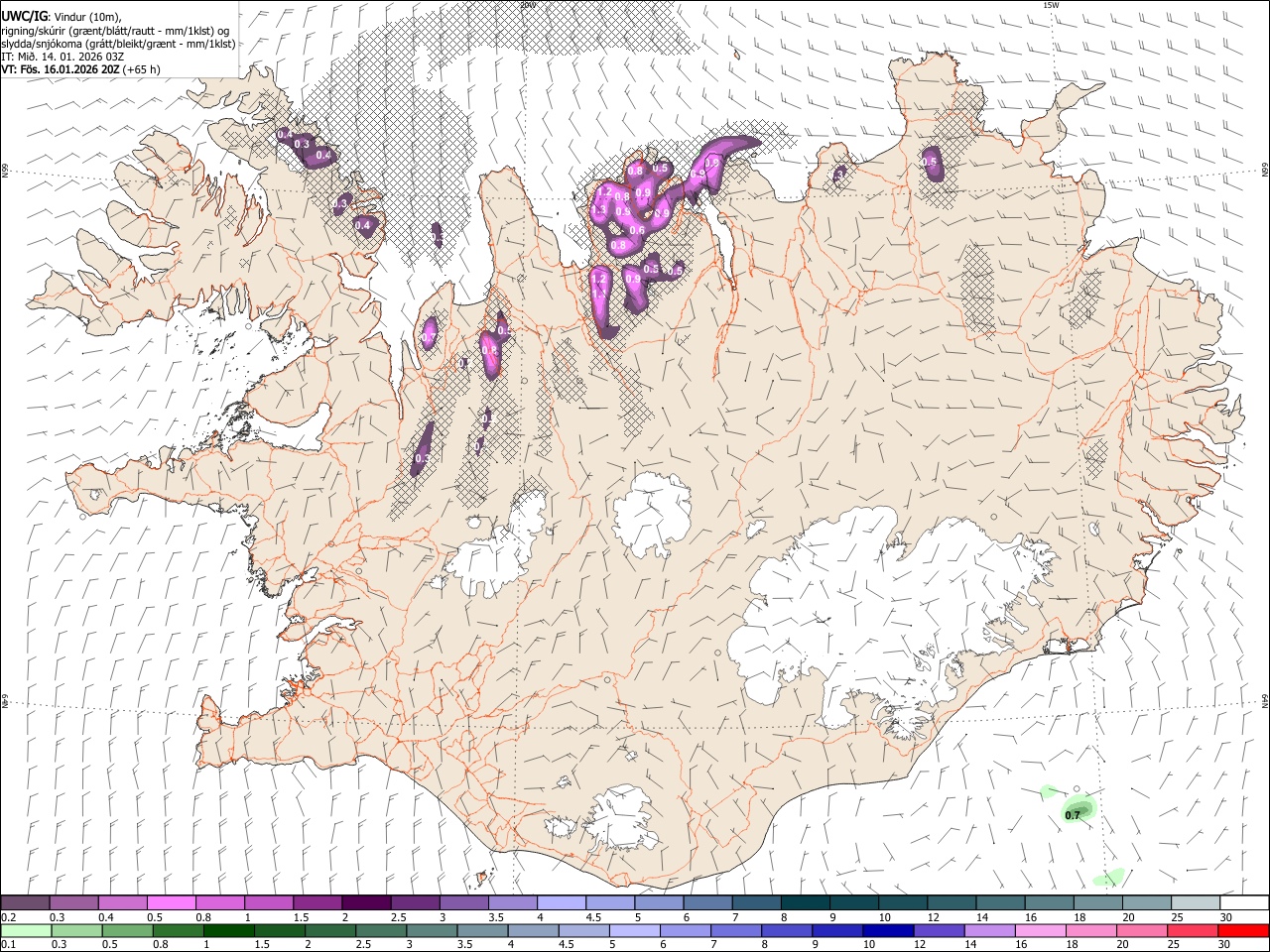Viewport: 1270px width, 952px height.
Task: Choose the darkest purple swatch between 2 and 2.5
Action: point(366,902)
